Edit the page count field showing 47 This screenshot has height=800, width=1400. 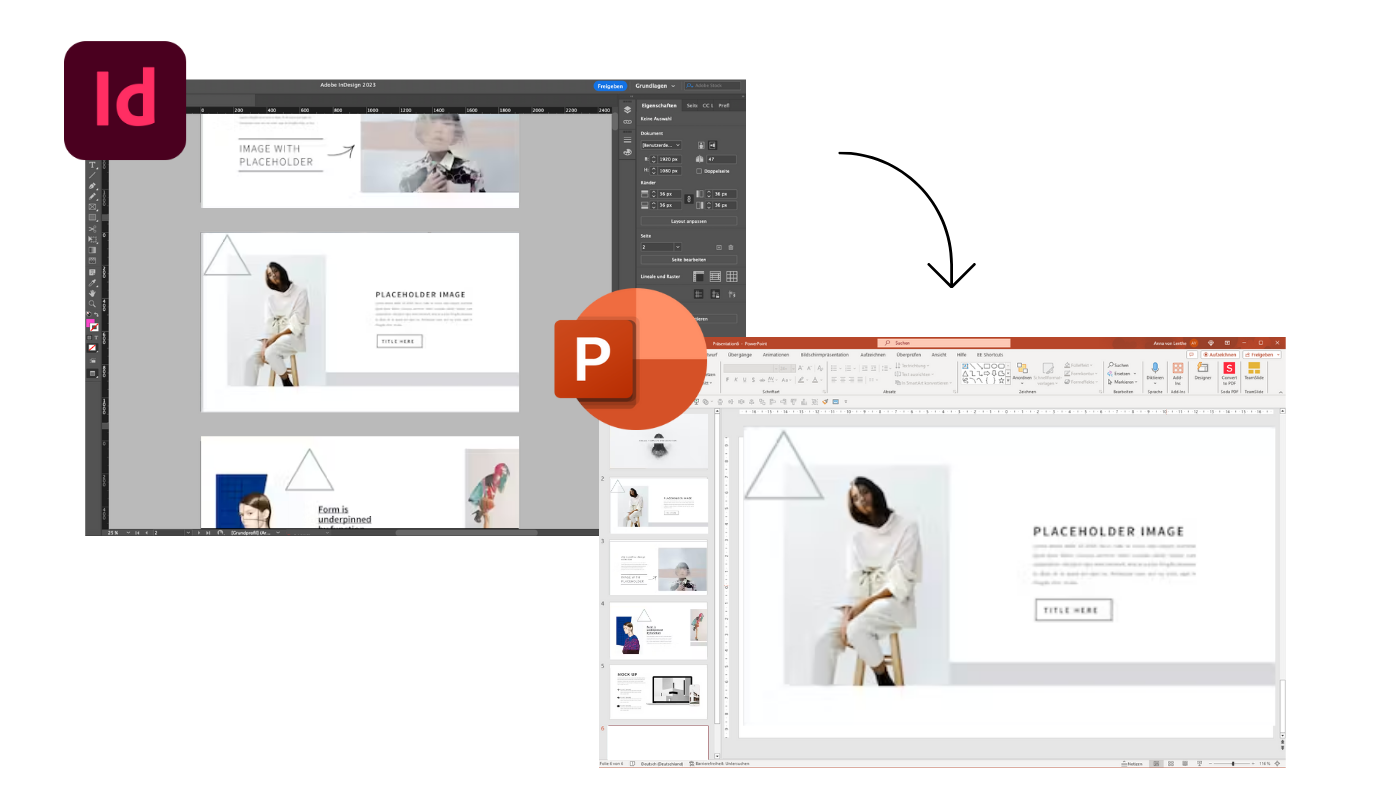(721, 159)
